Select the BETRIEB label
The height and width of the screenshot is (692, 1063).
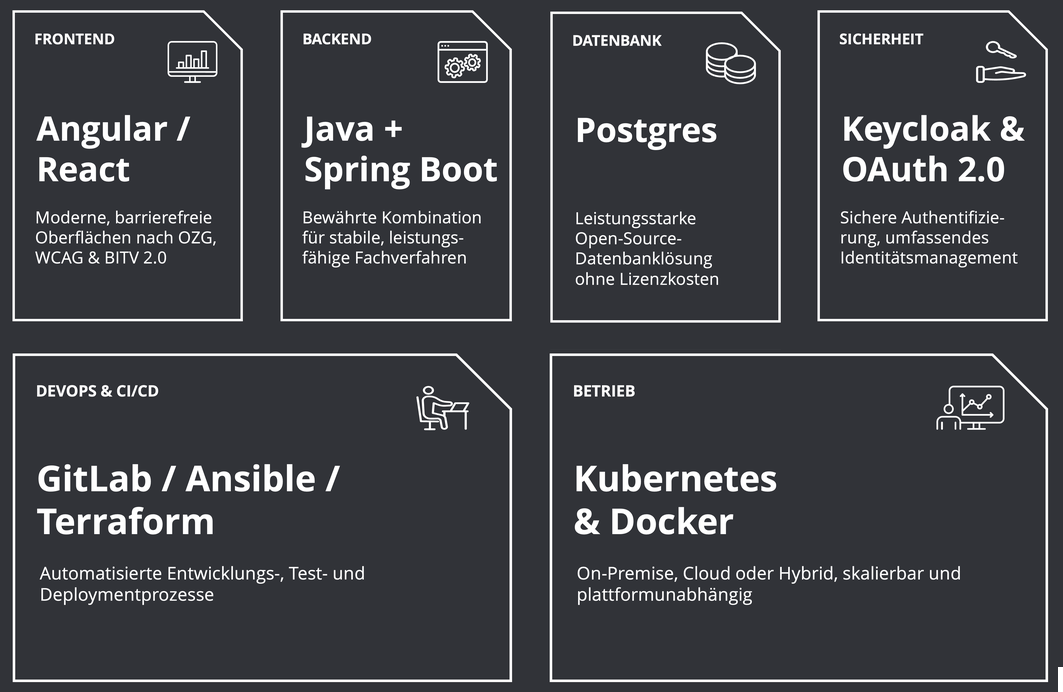coord(604,391)
